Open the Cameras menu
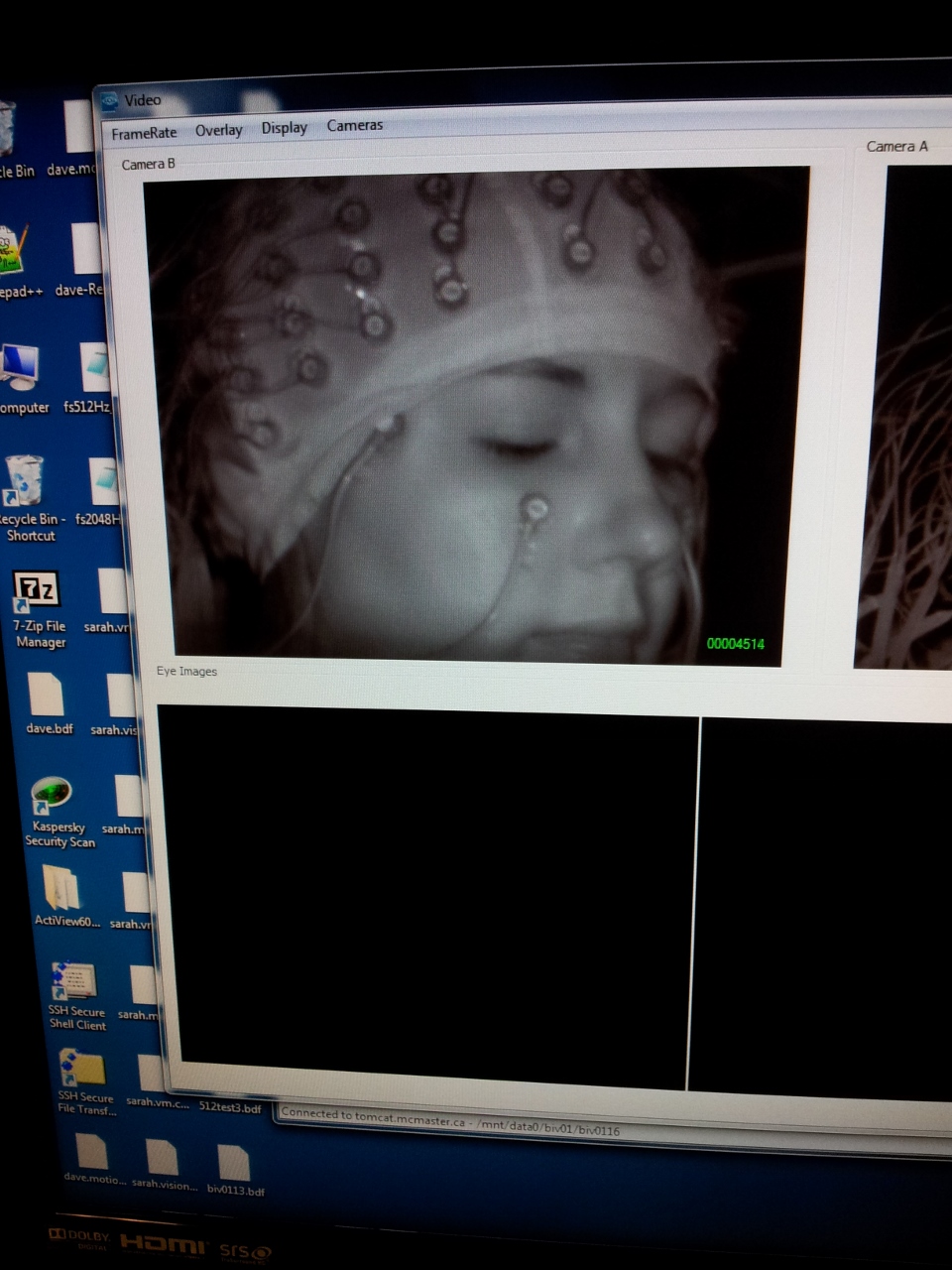This screenshot has height=1270, width=952. pos(354,125)
